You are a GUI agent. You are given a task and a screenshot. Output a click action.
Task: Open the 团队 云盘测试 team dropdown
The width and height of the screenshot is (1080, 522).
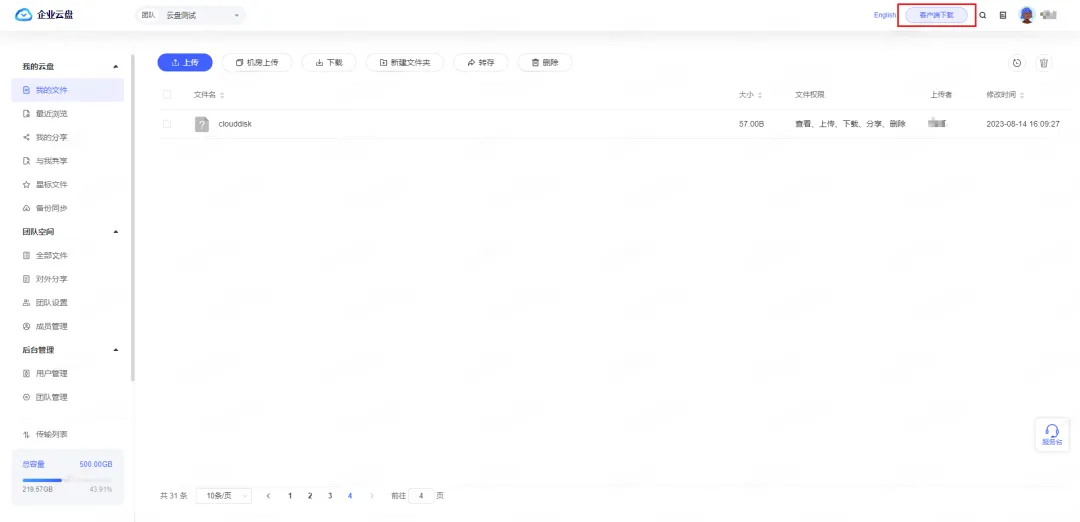pos(191,15)
